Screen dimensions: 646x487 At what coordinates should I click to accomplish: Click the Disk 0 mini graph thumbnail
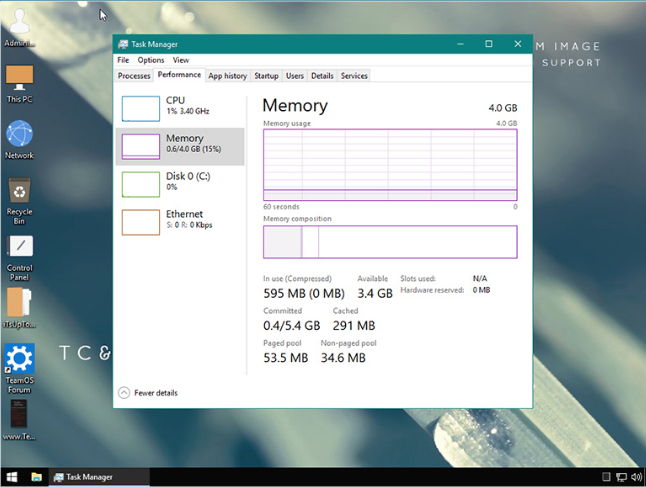(x=140, y=185)
